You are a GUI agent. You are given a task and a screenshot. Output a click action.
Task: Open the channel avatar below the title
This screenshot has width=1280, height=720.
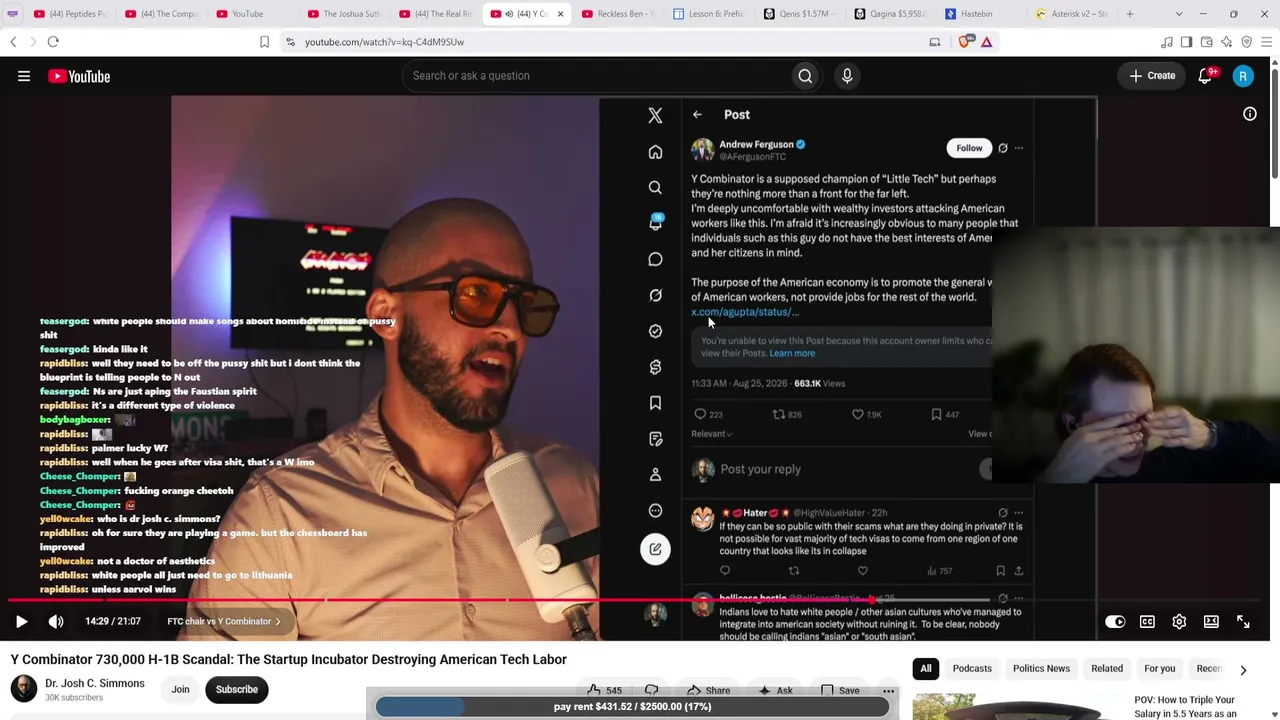pos(23,688)
